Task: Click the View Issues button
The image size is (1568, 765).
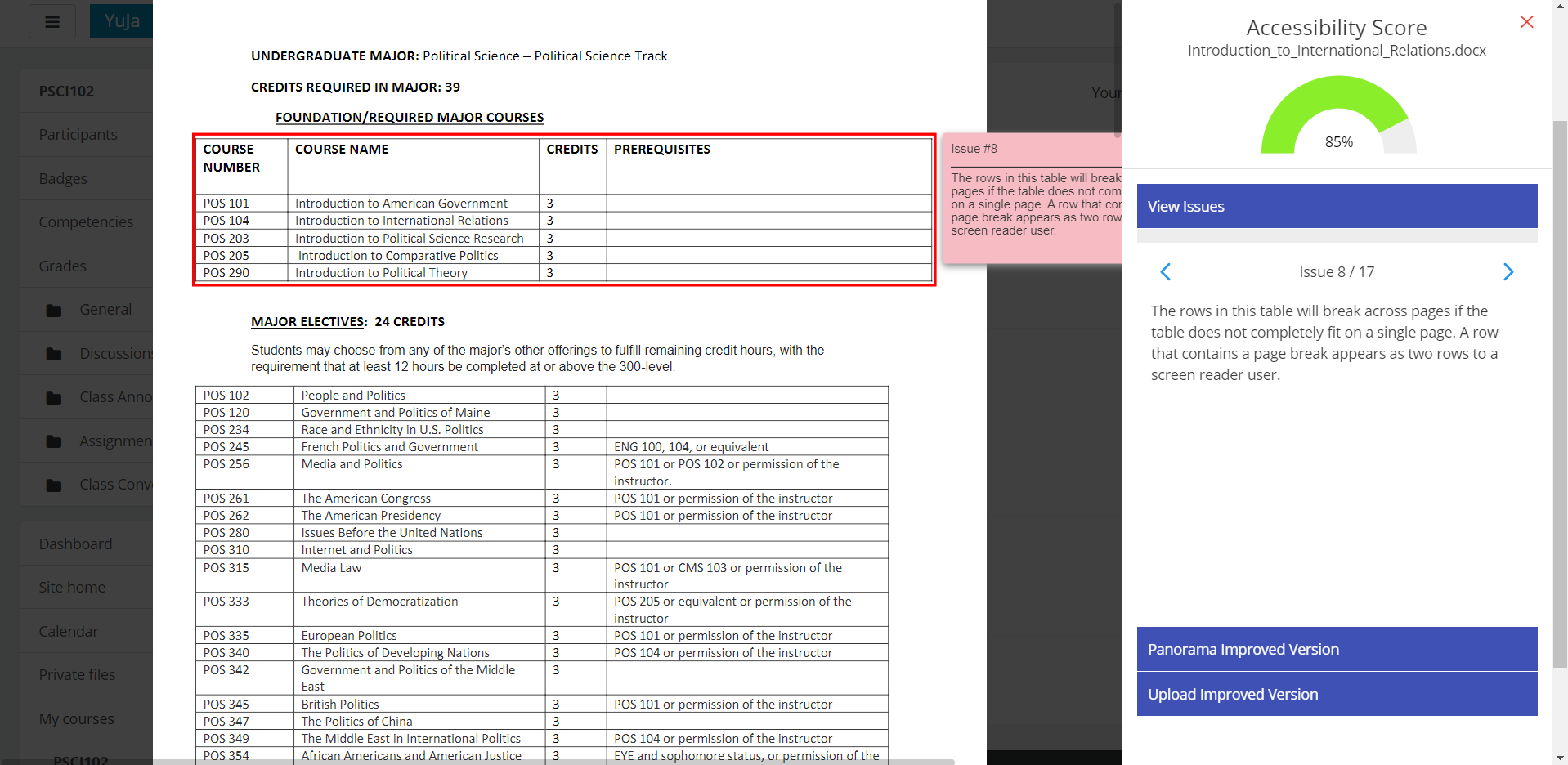Action: tap(1337, 206)
